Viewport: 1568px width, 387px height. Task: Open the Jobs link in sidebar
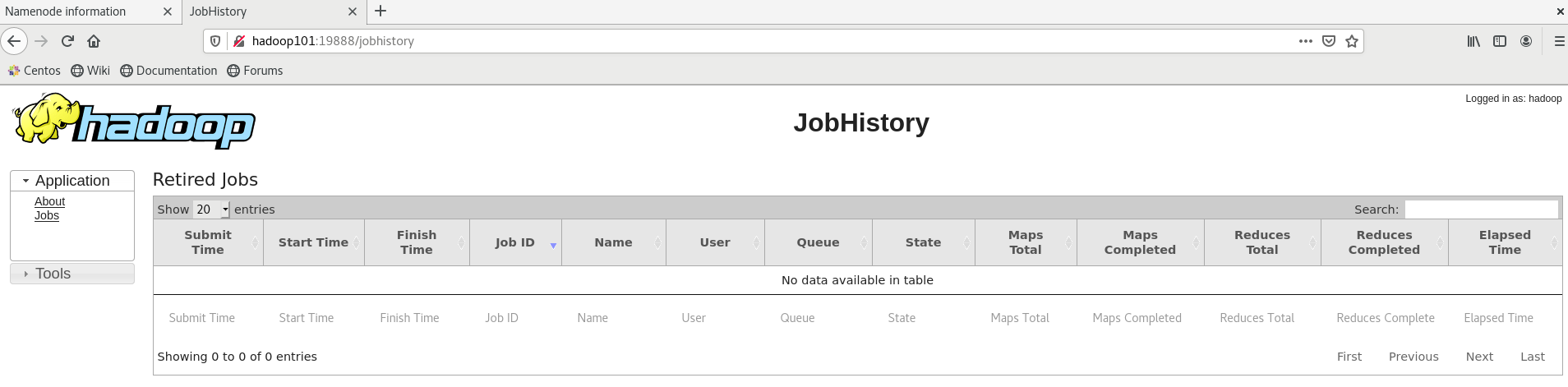click(x=47, y=215)
